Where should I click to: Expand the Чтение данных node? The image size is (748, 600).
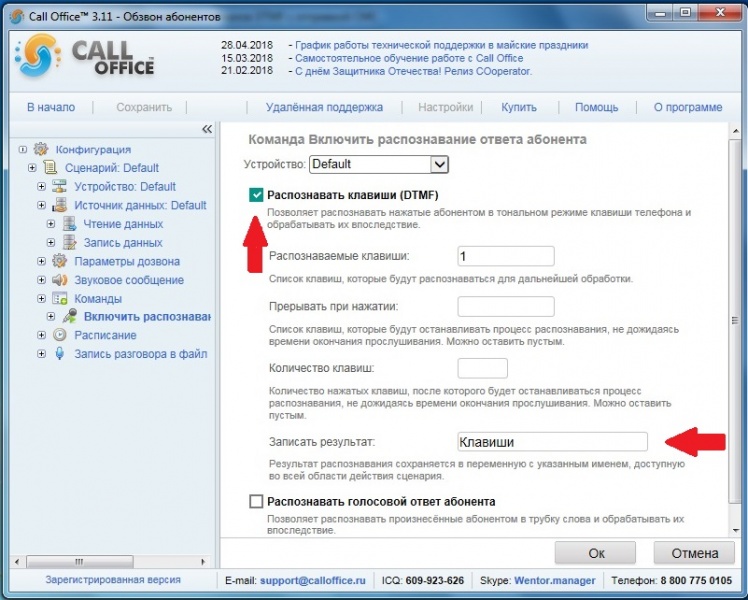[51, 224]
